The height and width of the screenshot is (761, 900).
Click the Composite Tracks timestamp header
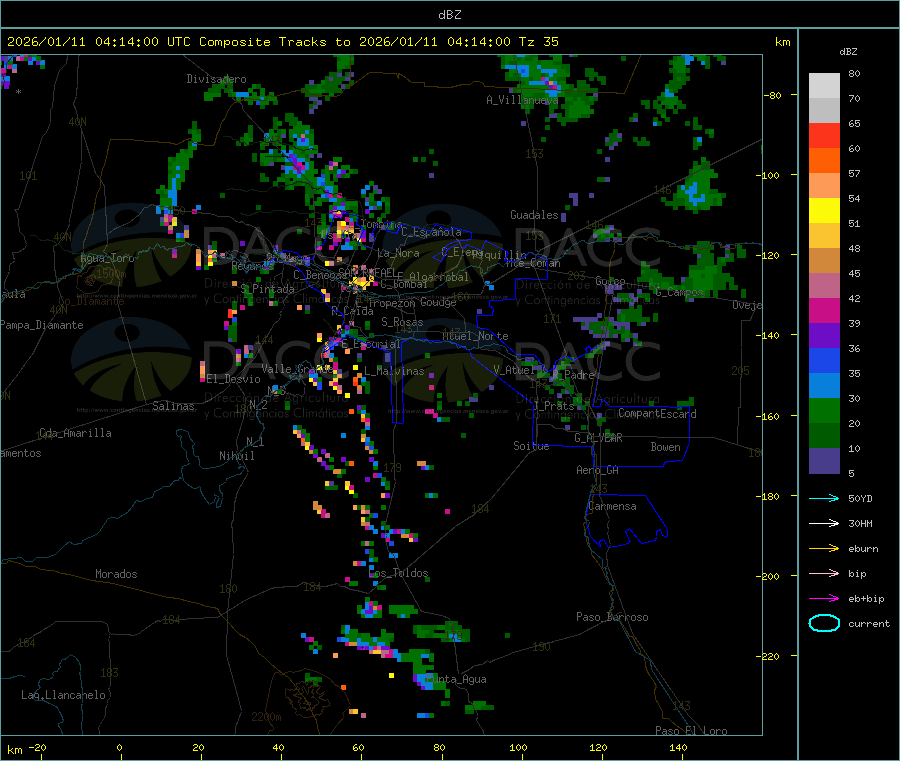pyautogui.click(x=283, y=42)
